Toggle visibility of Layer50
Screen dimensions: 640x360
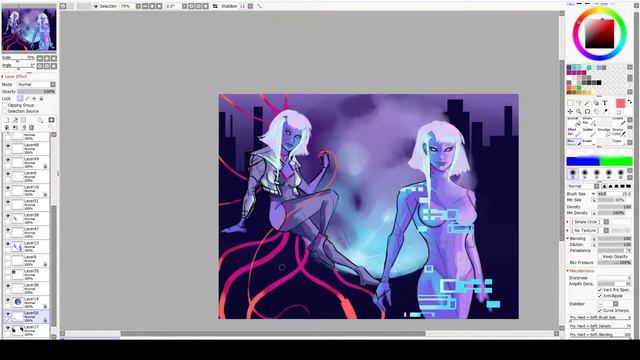point(7,314)
